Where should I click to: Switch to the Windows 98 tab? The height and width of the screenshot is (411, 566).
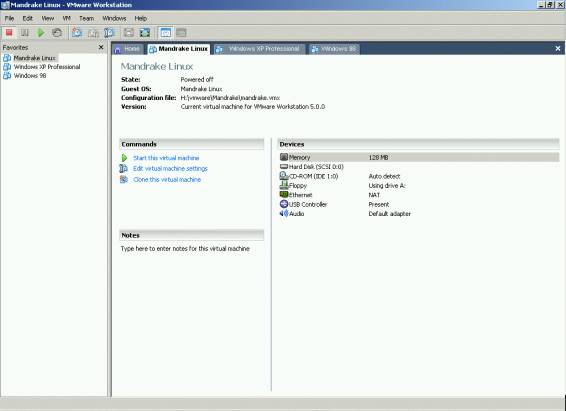click(335, 49)
